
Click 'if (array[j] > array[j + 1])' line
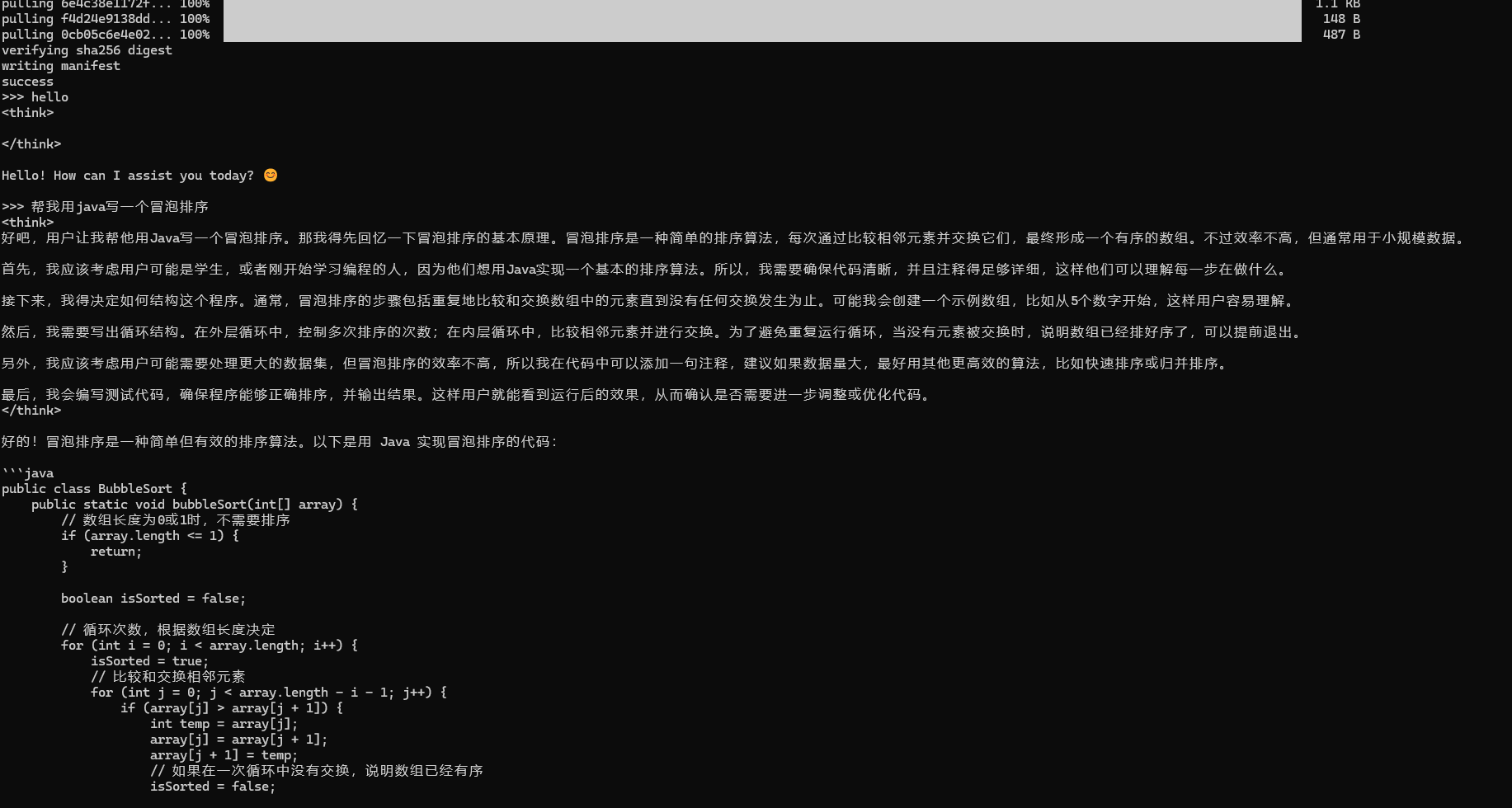click(232, 708)
